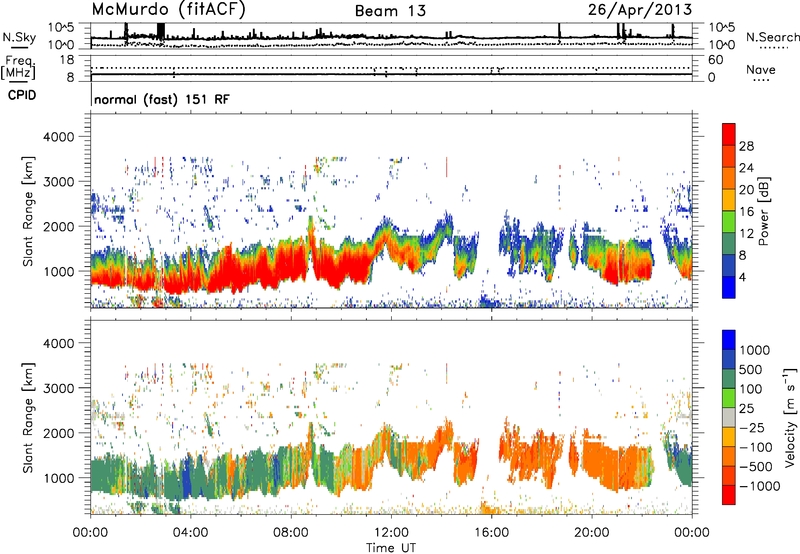Screen dimensions: 800x554
Task: Click the gray segment of velocity colorbar
Action: coord(729,417)
